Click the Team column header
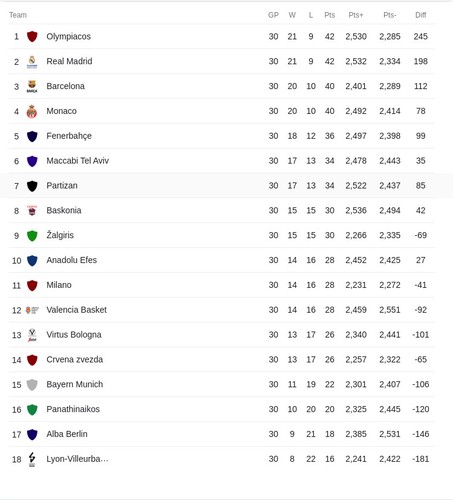Viewport: 453px width, 500px height. [x=18, y=15]
